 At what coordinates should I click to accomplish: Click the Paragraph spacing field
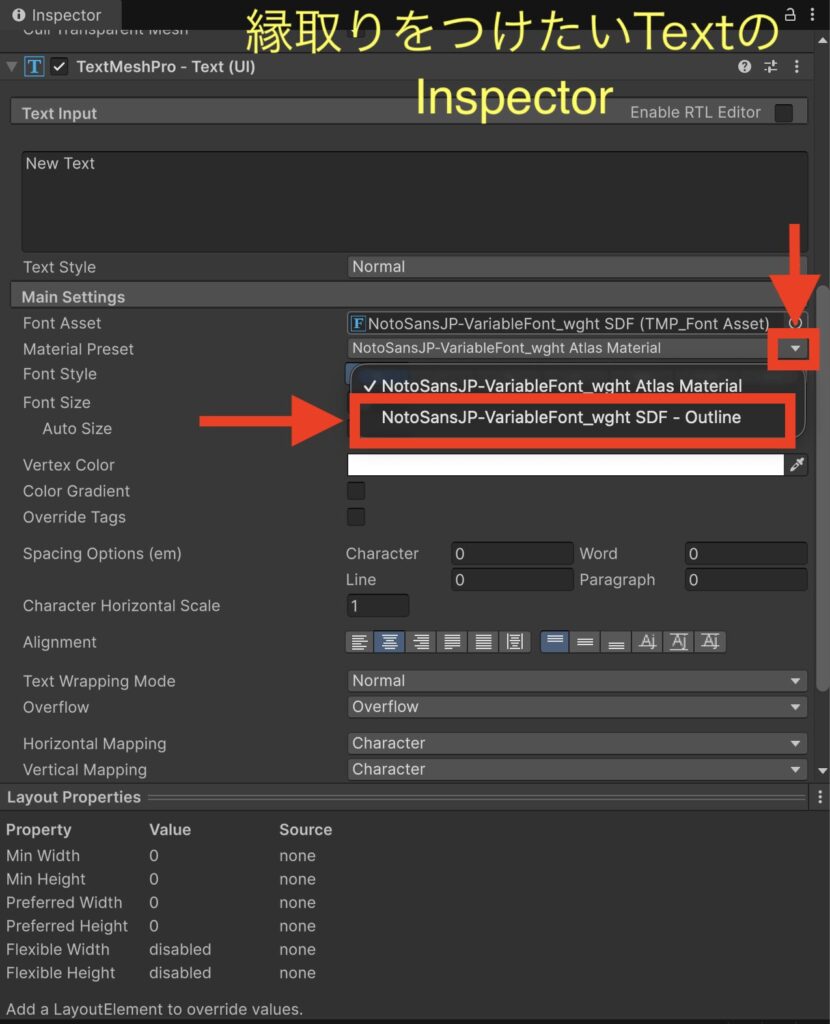click(x=746, y=580)
